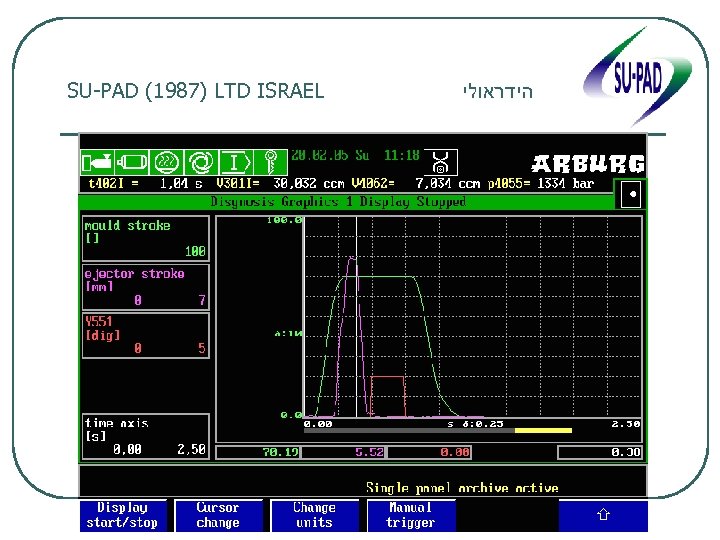The height and width of the screenshot is (540, 720).
Task: Click the SU-PAD (1987) LTD ISRAEL heading
Action: click(196, 90)
